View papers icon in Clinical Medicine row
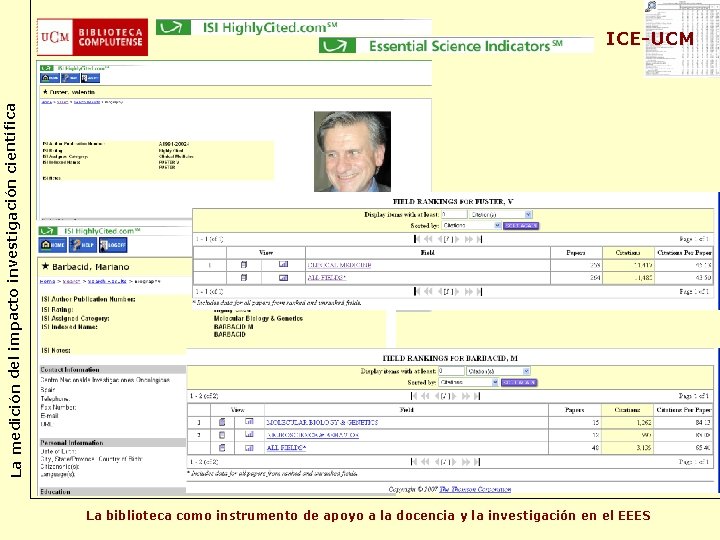Screen dimensions: 720x540 point(244,264)
